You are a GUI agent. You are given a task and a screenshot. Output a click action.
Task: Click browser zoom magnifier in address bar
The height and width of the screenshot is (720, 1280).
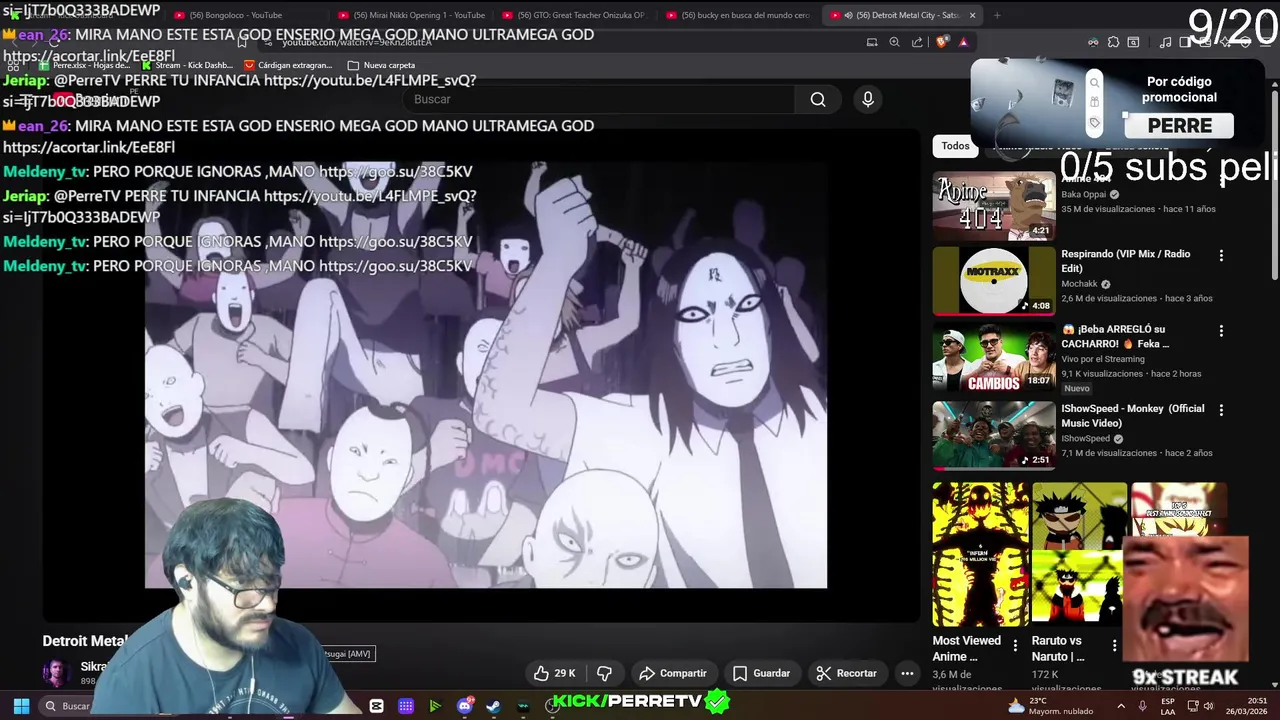(894, 42)
